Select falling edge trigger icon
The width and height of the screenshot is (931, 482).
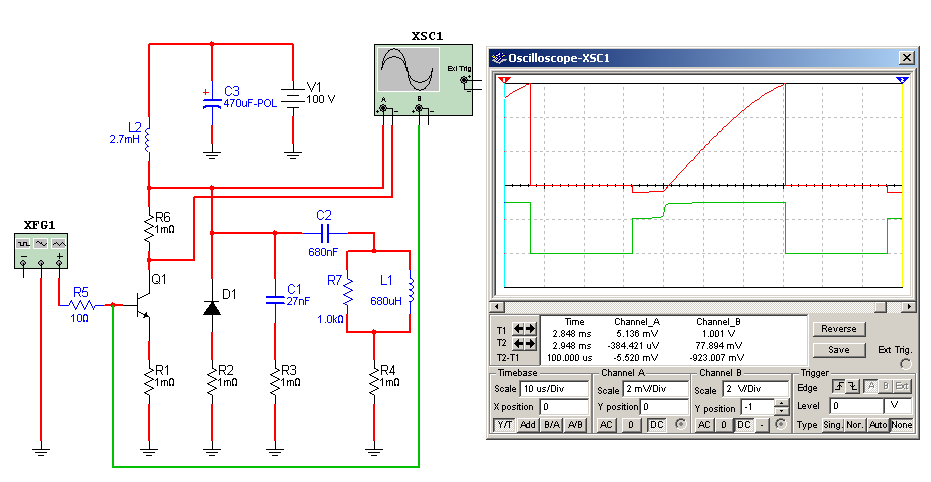coord(852,388)
